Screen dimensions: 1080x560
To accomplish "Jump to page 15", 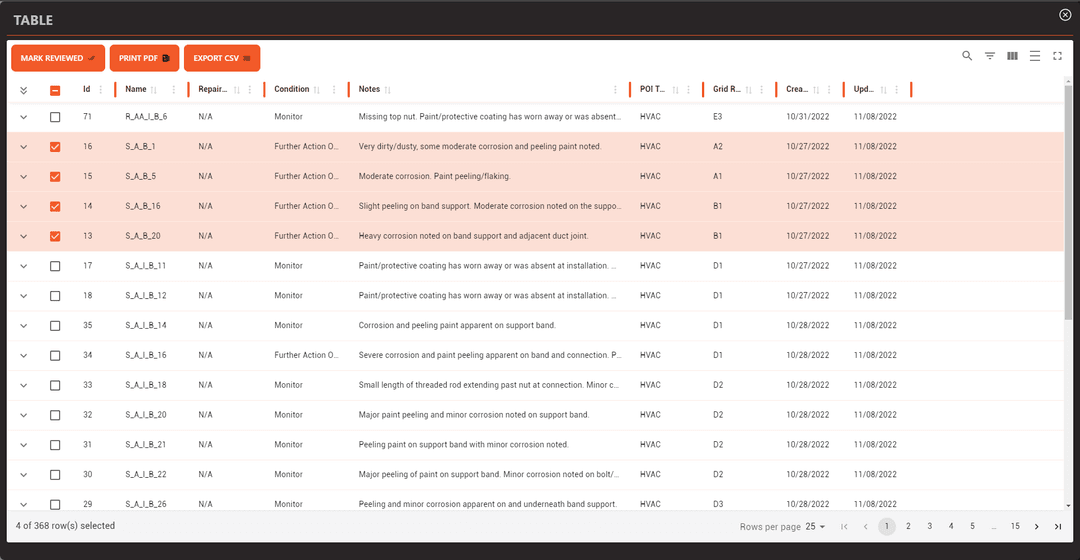I will [1014, 526].
